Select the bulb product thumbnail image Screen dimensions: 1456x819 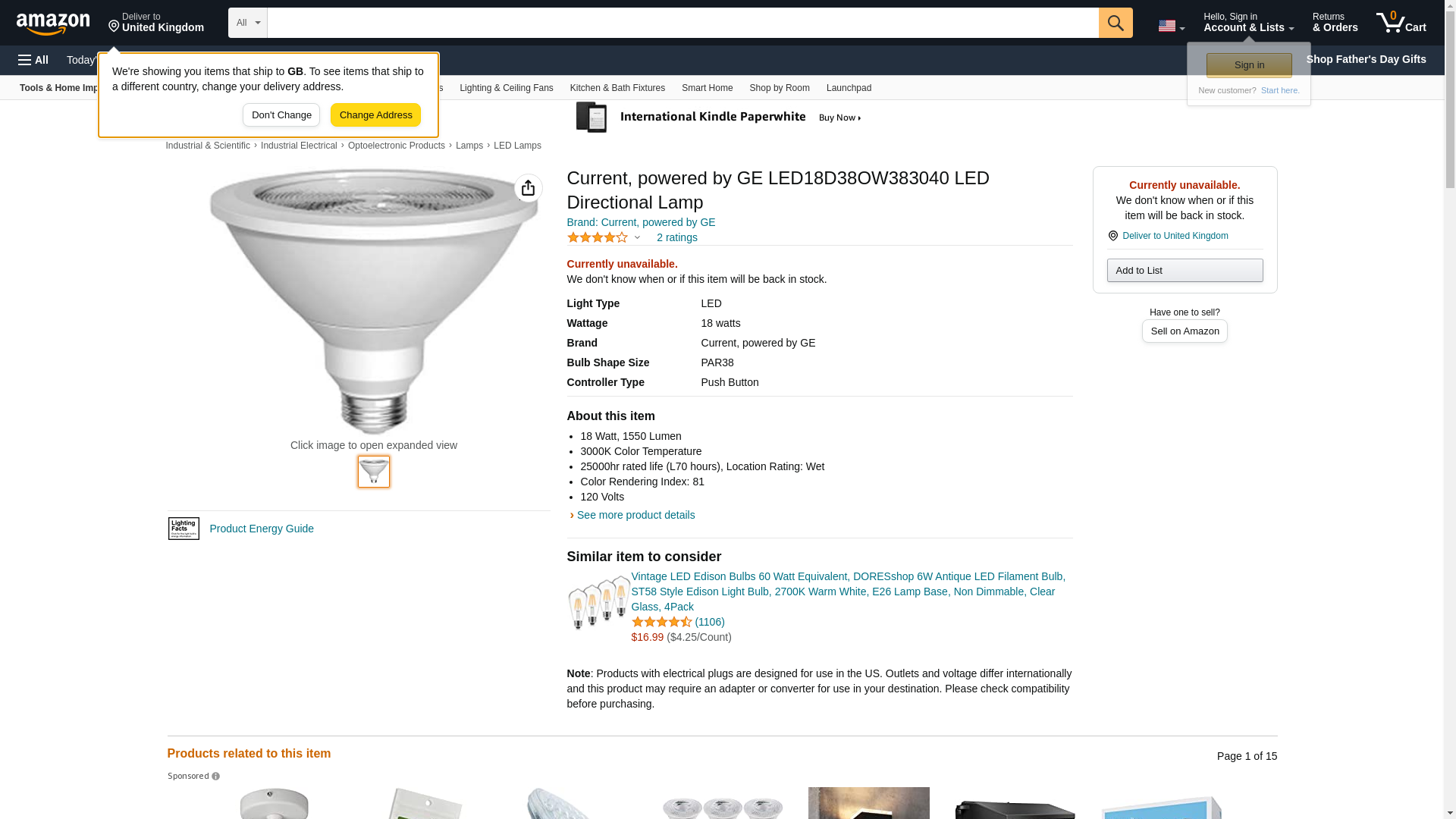(374, 472)
